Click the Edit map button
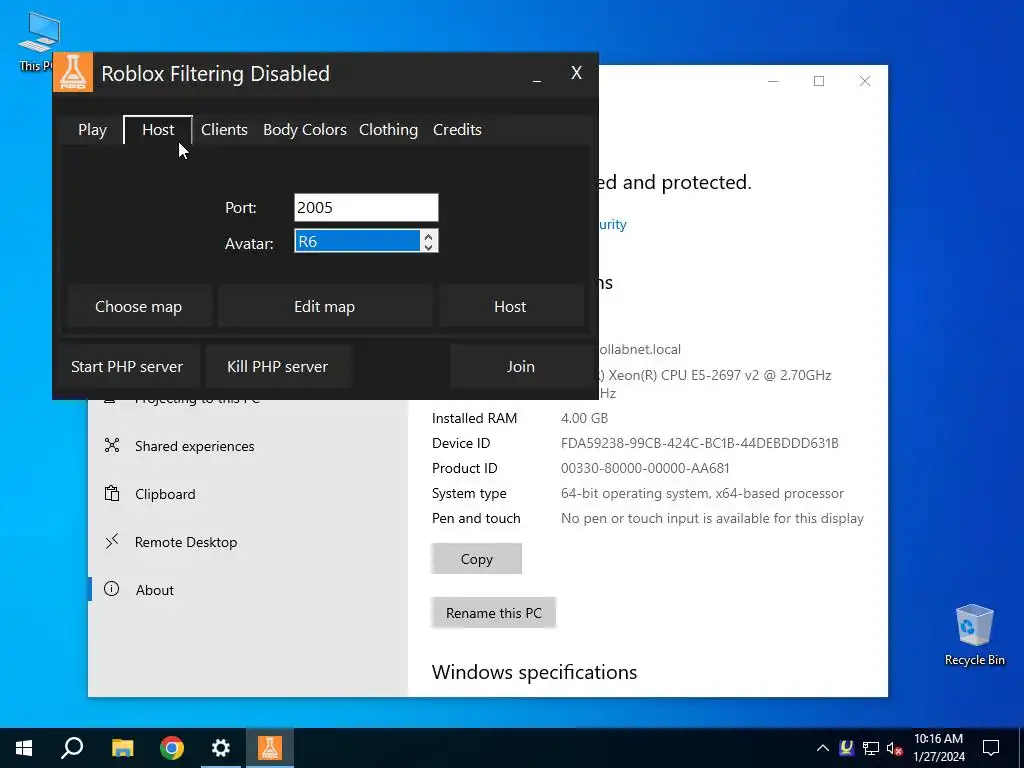Screen dimensions: 1024x768 pyautogui.click(x=325, y=306)
